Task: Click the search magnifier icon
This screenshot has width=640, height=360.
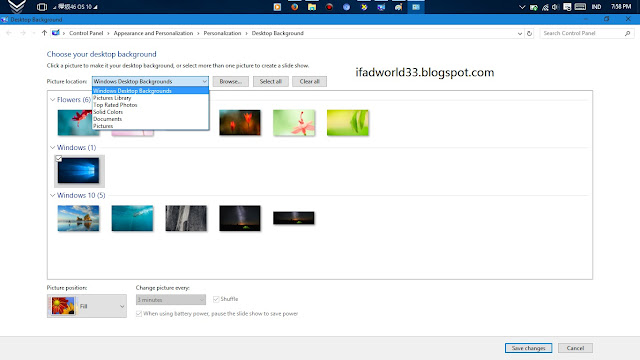Action: click(627, 33)
